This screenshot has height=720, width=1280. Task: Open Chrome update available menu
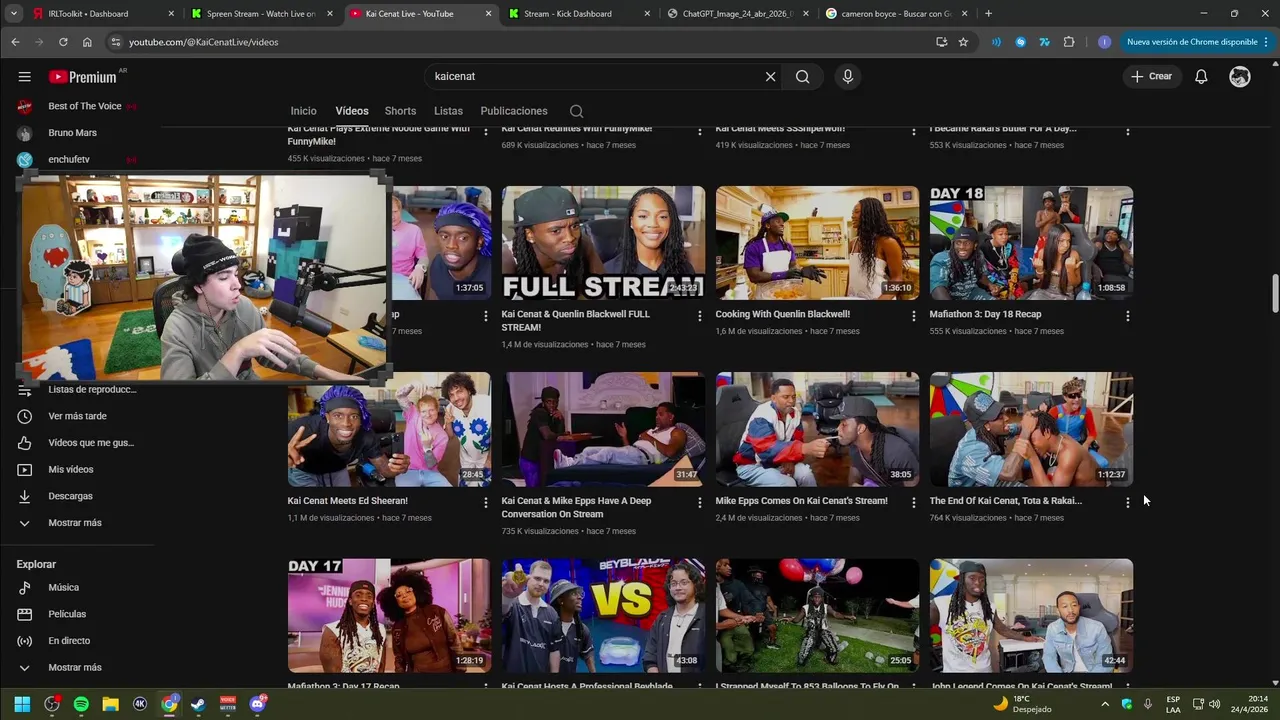click(1197, 42)
